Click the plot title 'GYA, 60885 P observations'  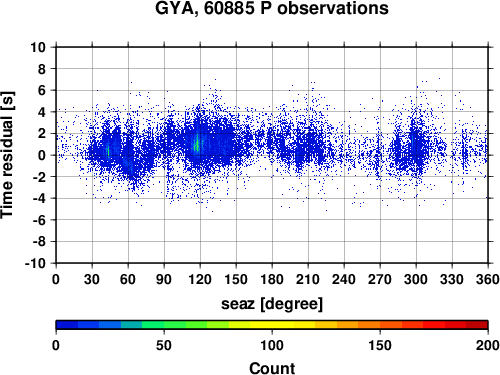(x=272, y=8)
